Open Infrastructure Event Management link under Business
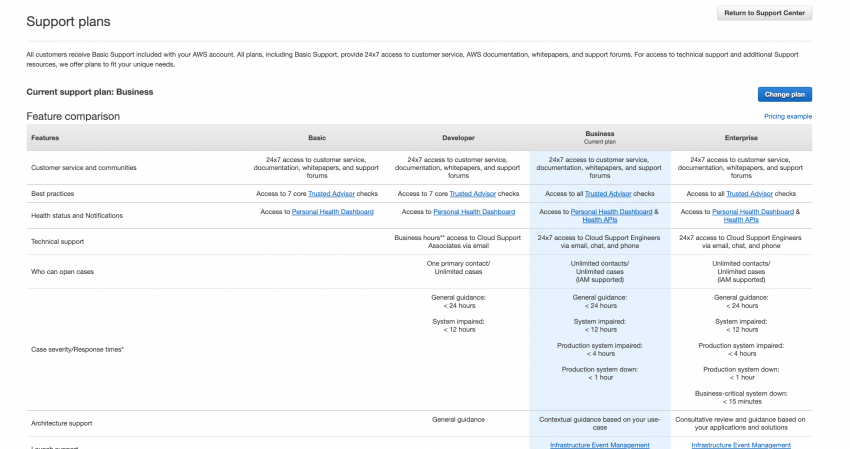The height and width of the screenshot is (449, 850). [x=600, y=445]
